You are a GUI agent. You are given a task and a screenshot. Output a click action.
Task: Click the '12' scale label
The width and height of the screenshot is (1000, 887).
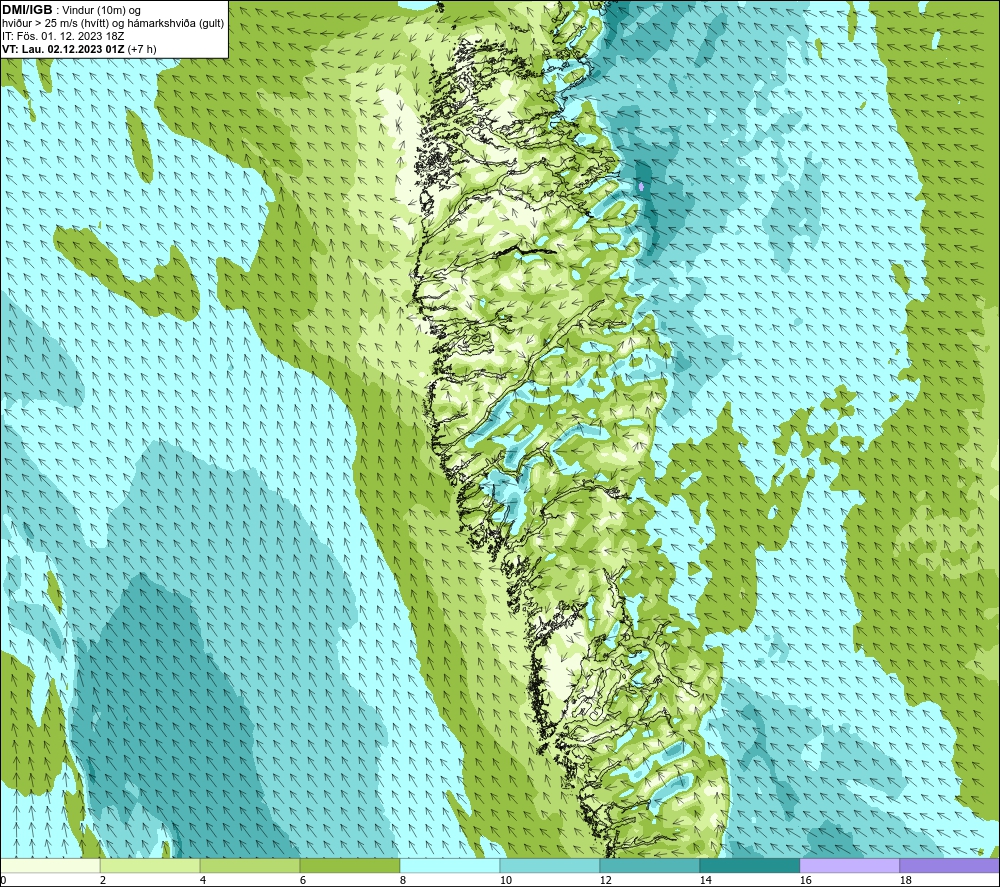(x=605, y=881)
